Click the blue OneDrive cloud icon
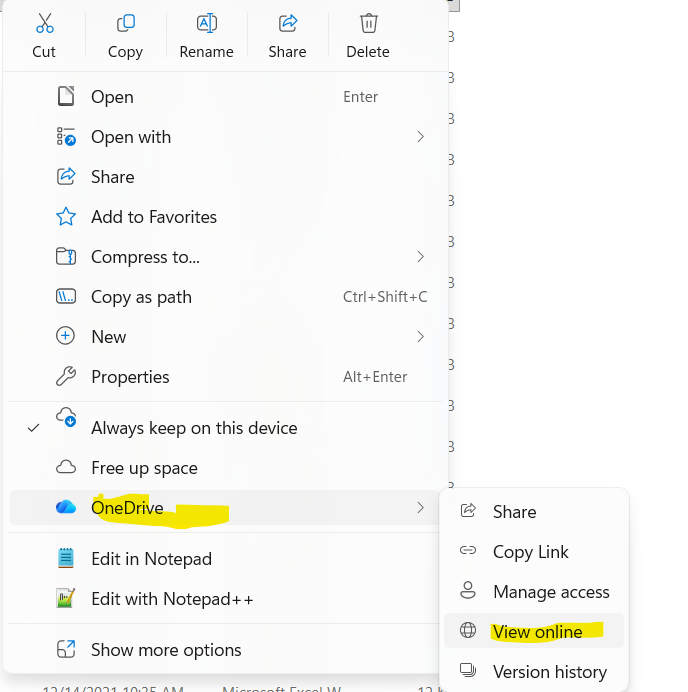The image size is (688, 692). pos(66,507)
